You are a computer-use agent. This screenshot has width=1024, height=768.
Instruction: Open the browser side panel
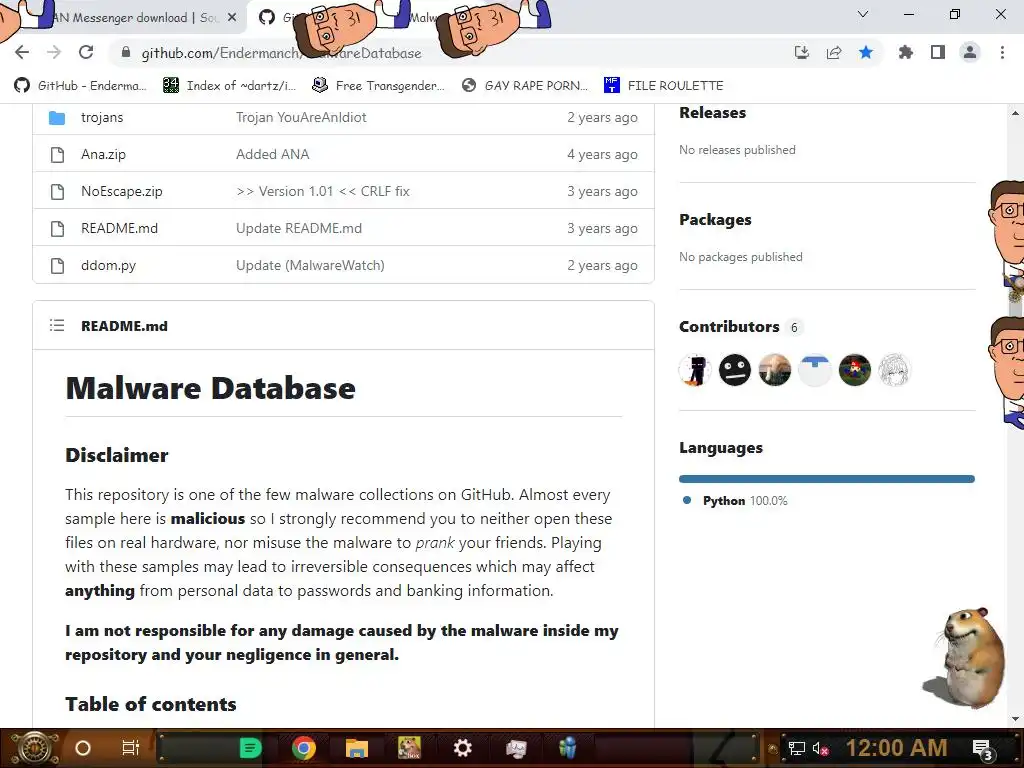pyautogui.click(x=938, y=52)
